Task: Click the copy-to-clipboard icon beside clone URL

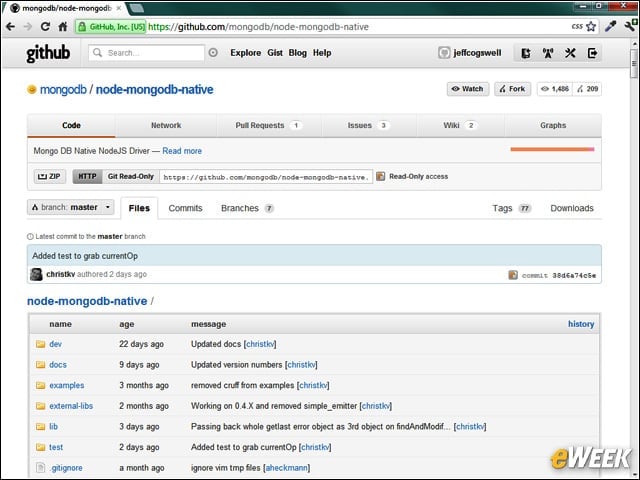Action: (380, 176)
